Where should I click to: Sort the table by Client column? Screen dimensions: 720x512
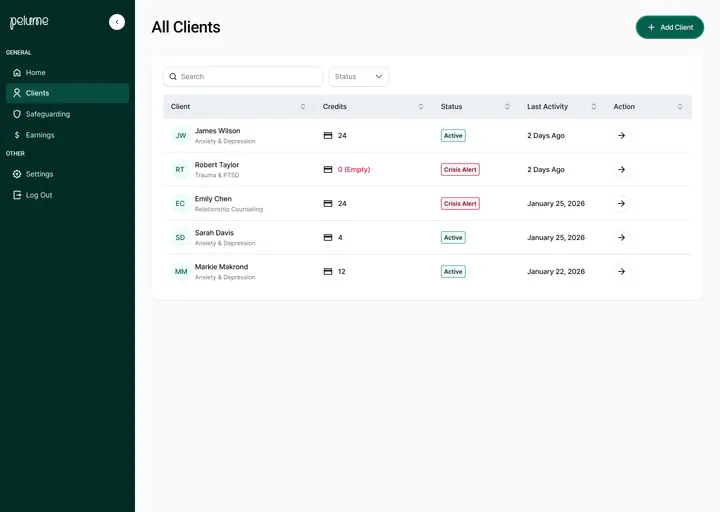(303, 107)
